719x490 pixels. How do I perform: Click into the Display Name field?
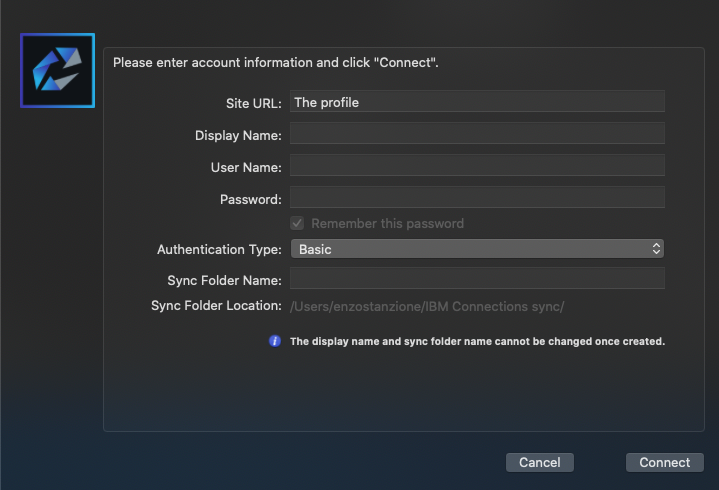476,134
